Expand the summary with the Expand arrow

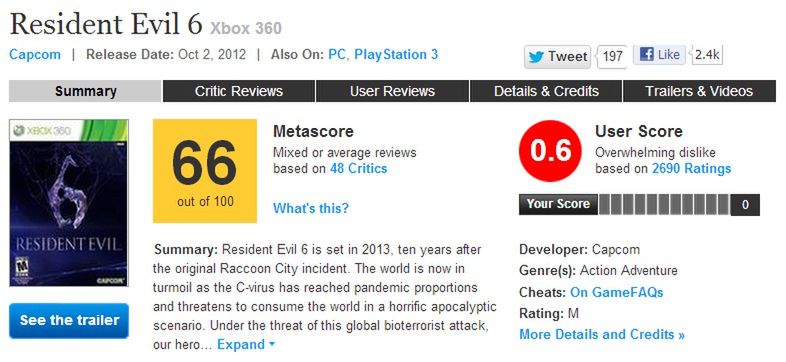click(x=246, y=344)
